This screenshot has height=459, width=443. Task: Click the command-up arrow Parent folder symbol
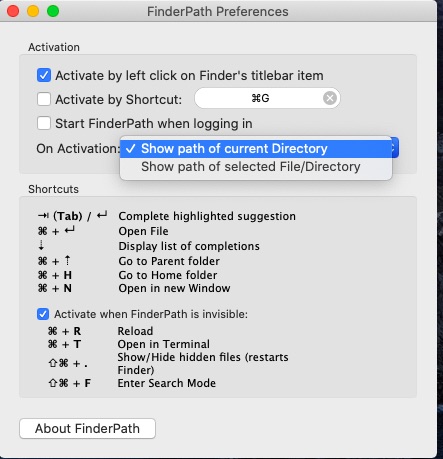pyautogui.click(x=54, y=261)
